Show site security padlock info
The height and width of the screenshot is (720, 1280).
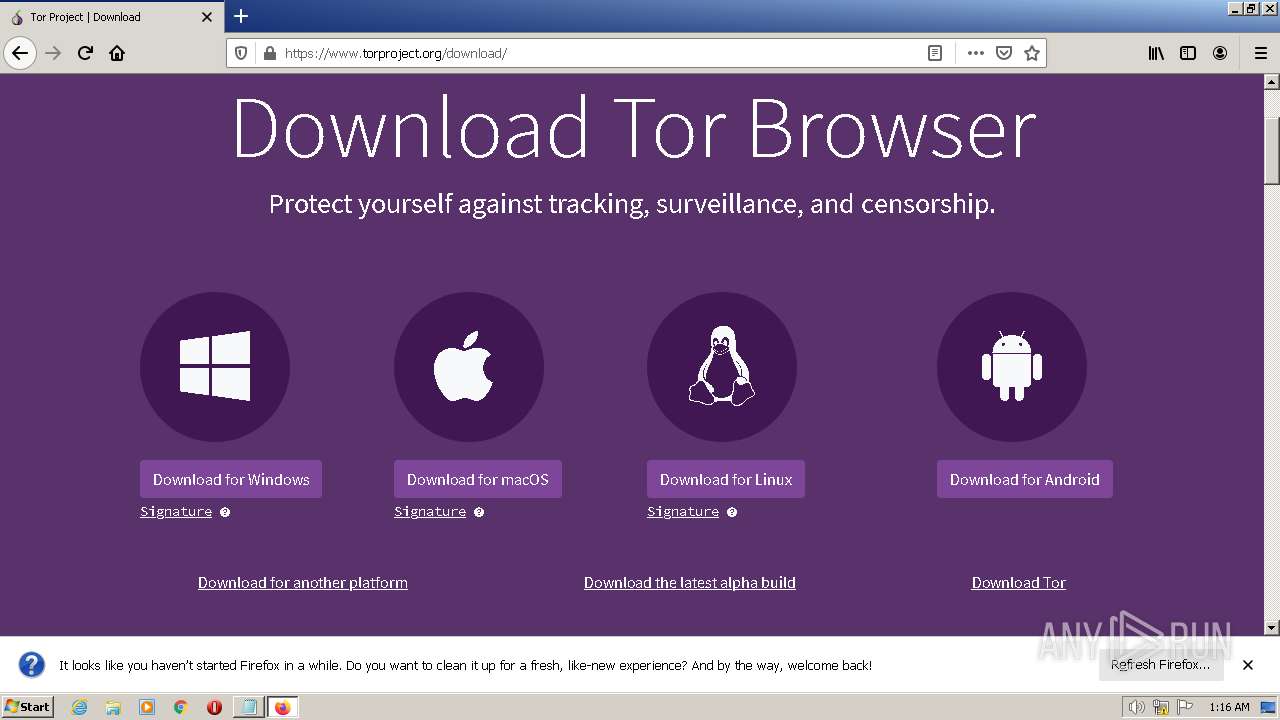click(269, 53)
